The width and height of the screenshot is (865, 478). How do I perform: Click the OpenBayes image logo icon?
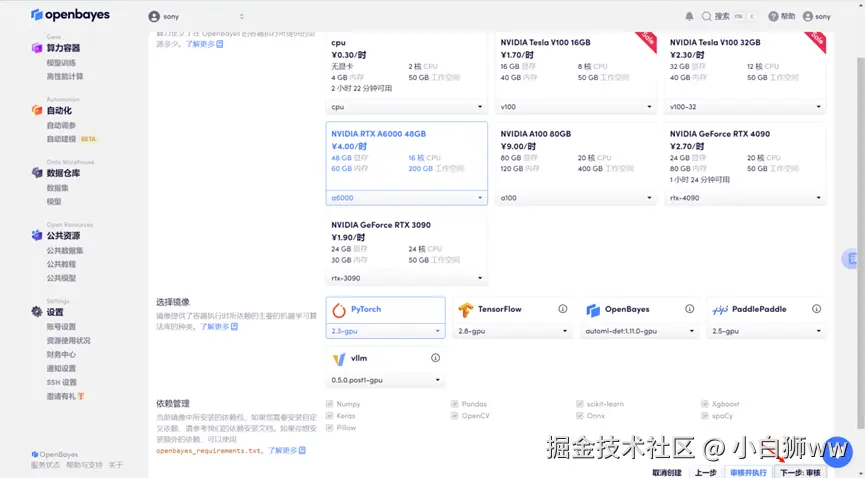pyautogui.click(x=593, y=310)
